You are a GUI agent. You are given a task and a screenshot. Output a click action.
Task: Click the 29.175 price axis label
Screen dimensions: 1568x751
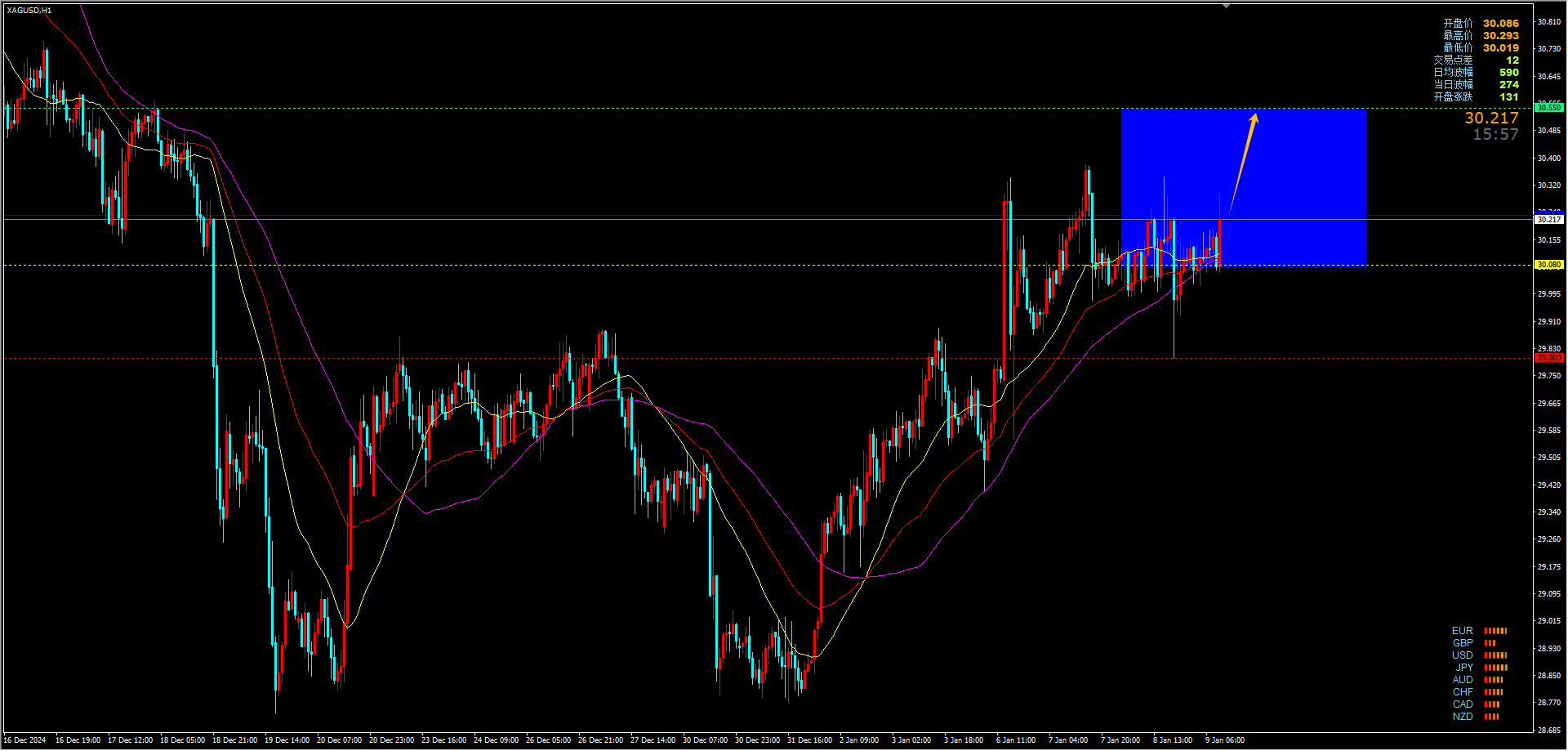click(x=1549, y=567)
